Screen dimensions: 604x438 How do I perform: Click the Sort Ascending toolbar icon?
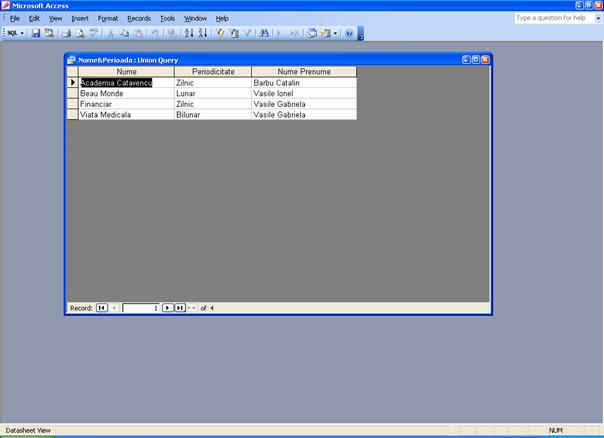[190, 33]
